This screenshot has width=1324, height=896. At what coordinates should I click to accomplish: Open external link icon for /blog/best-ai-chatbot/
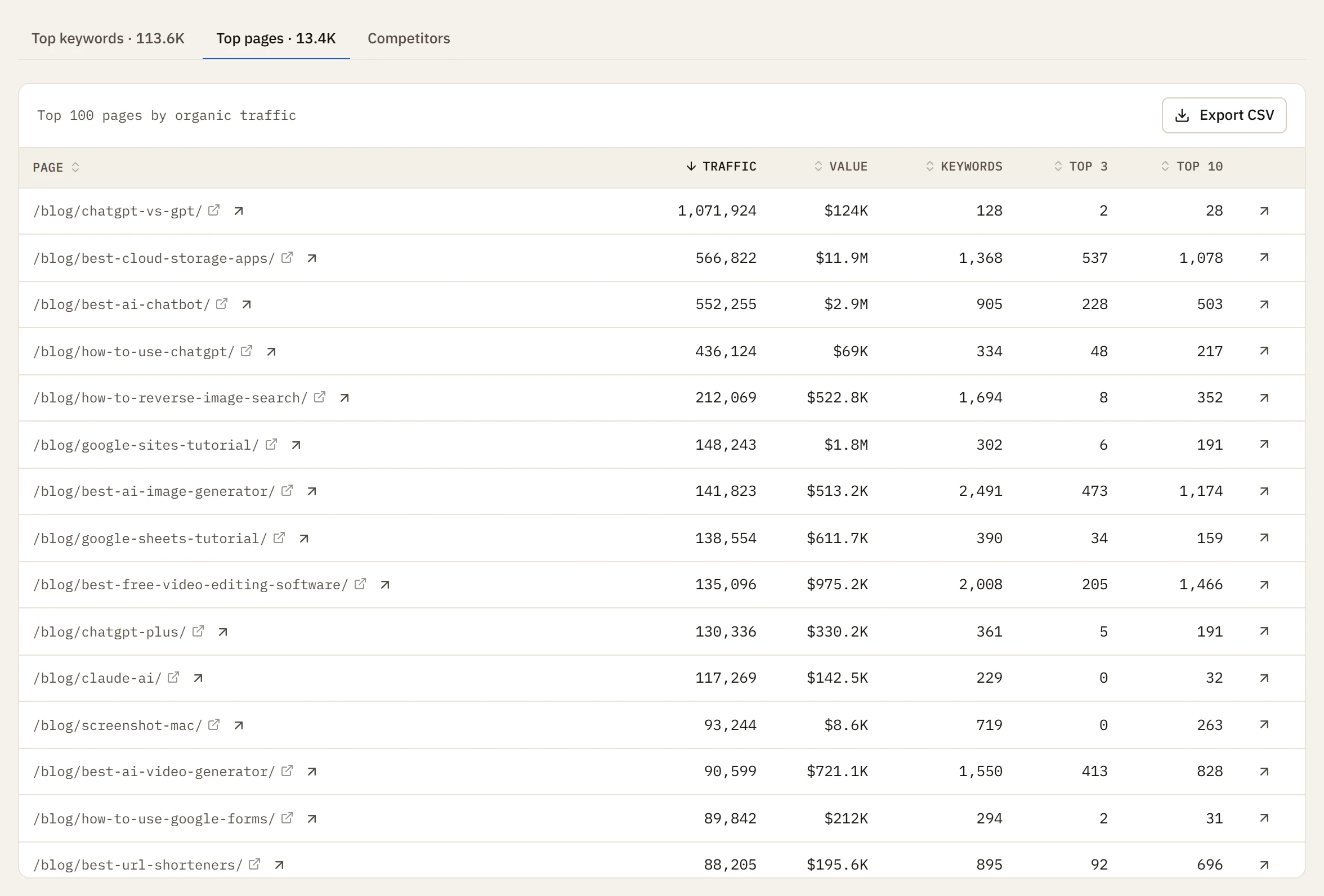click(222, 303)
